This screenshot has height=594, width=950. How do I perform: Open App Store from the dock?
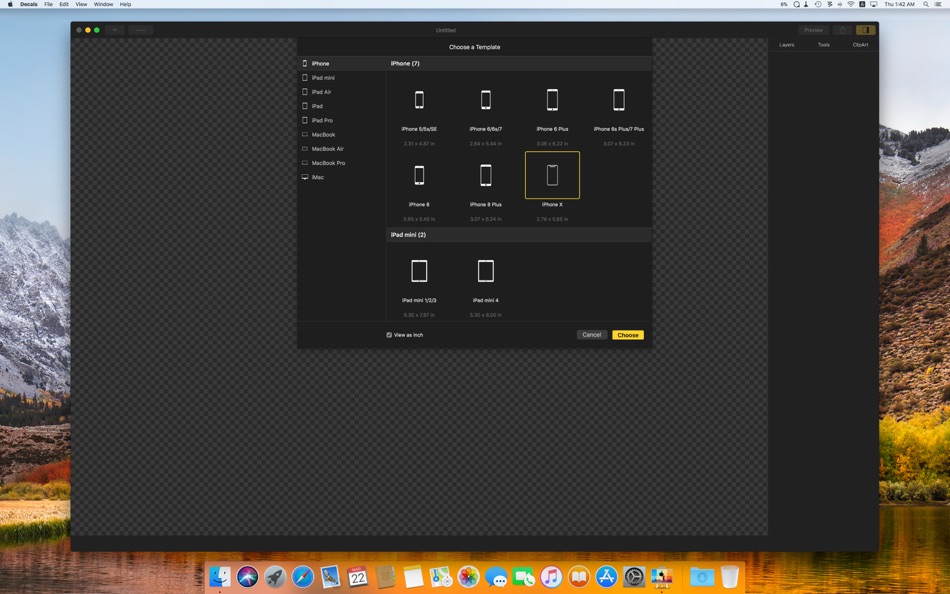click(606, 576)
